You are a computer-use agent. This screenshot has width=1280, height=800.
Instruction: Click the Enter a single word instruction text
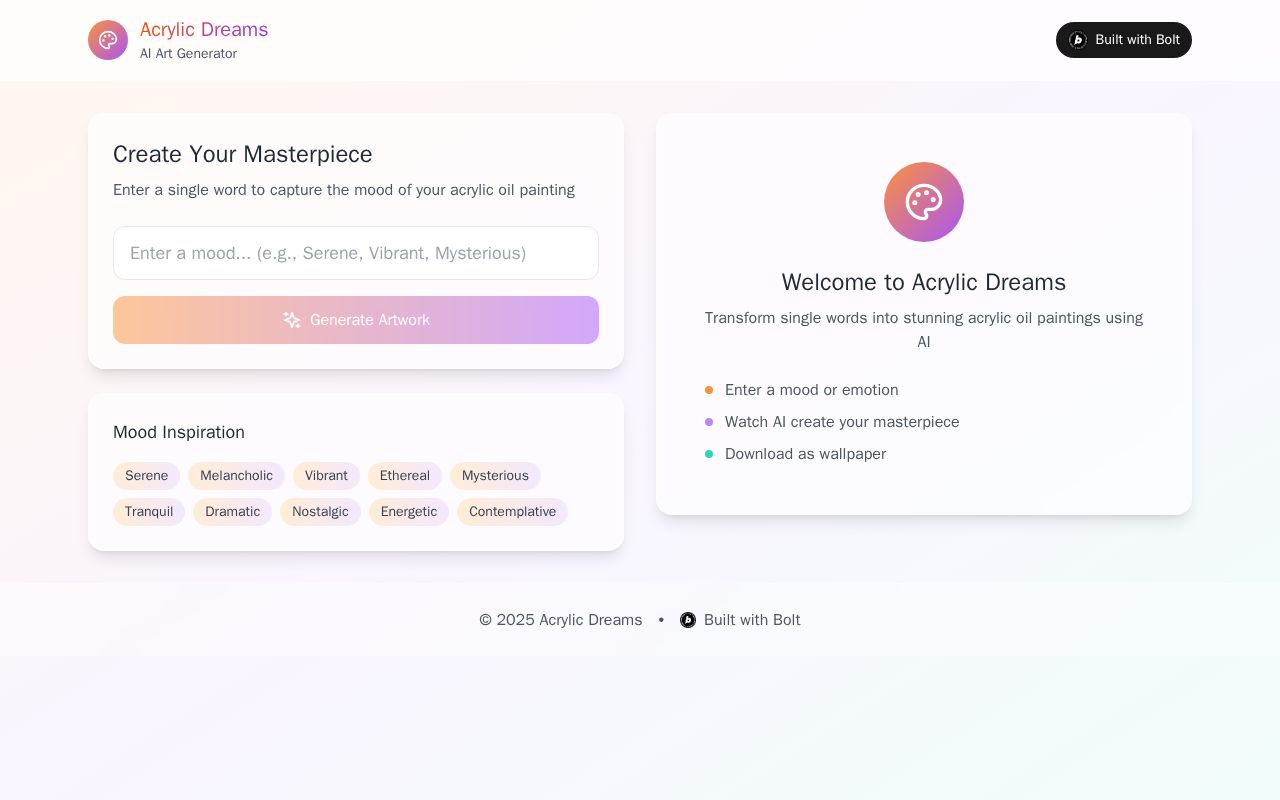[344, 190]
